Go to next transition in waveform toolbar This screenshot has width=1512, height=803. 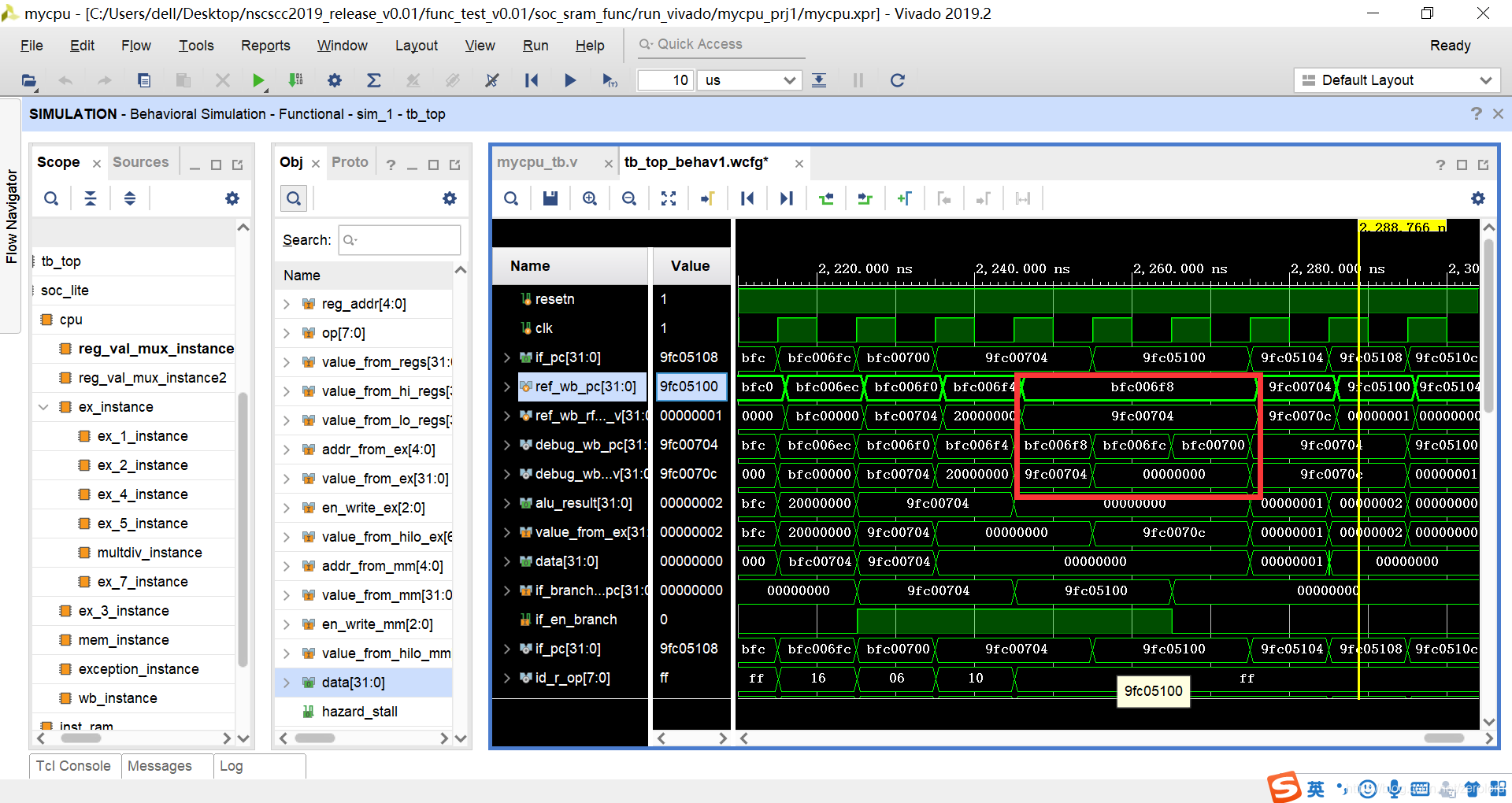865,198
